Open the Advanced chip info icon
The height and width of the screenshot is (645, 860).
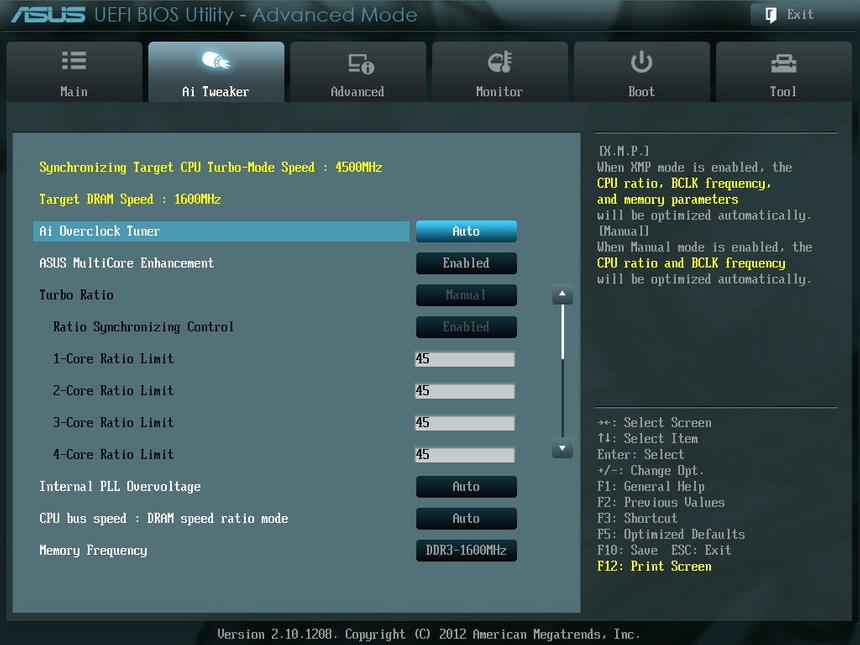click(360, 63)
